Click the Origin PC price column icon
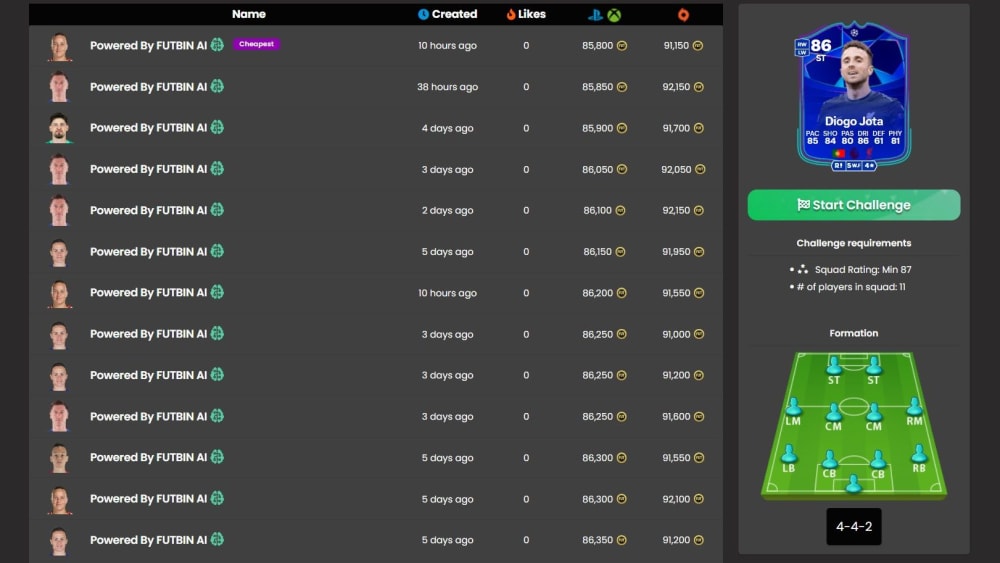 (683, 15)
